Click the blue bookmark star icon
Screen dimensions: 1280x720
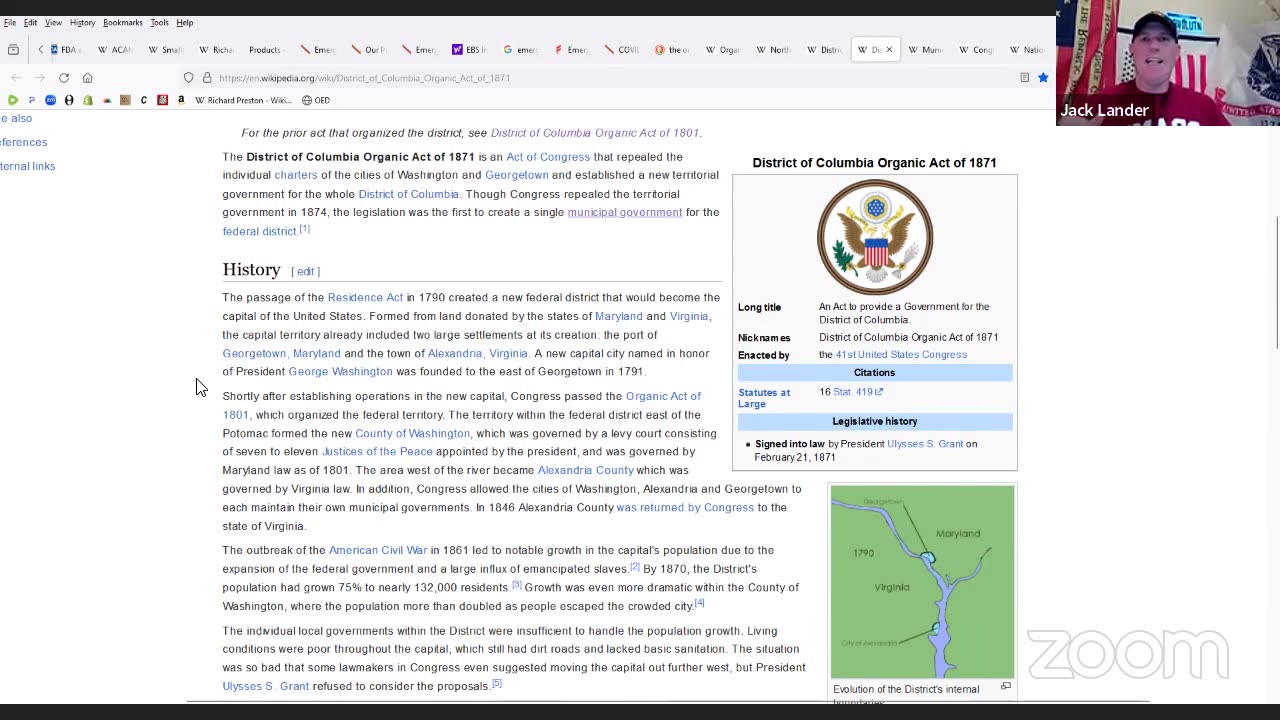coord(1043,78)
